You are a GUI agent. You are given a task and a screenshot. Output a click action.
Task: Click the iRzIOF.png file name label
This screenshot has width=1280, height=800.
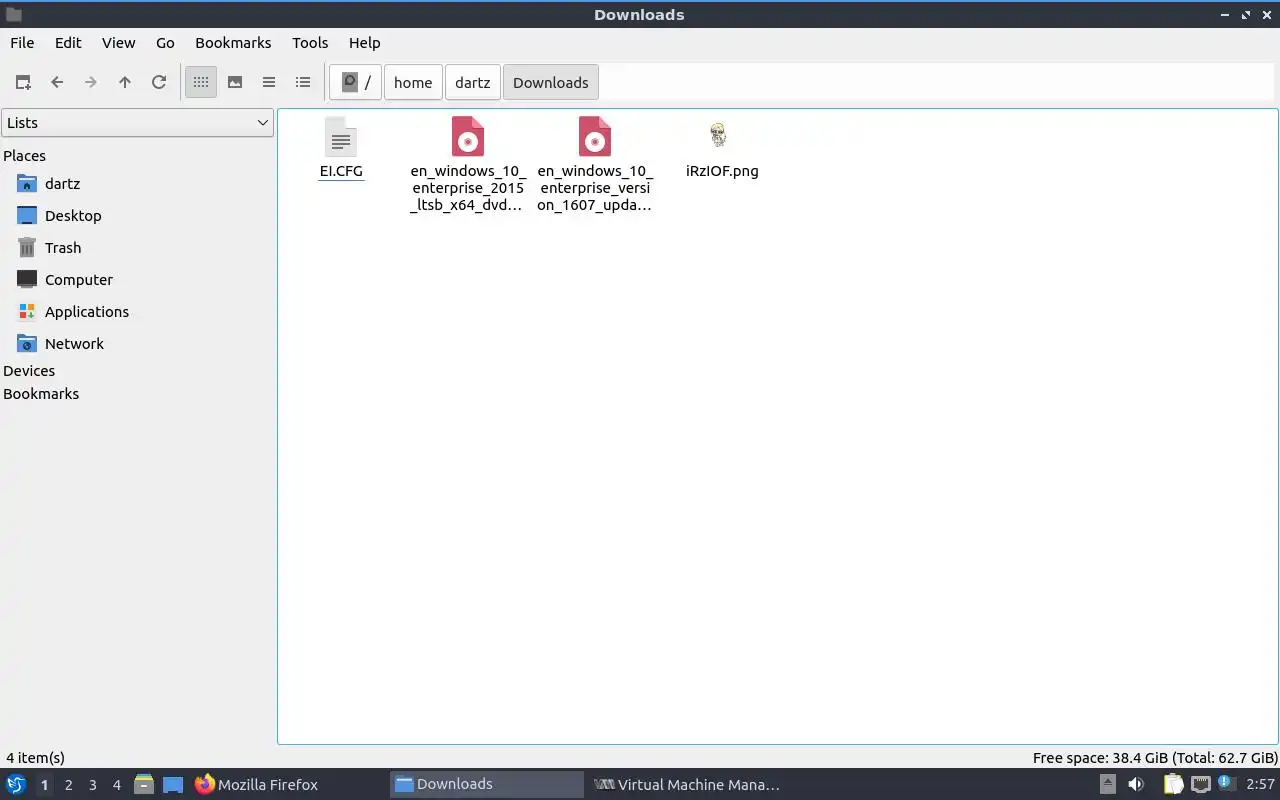722,171
